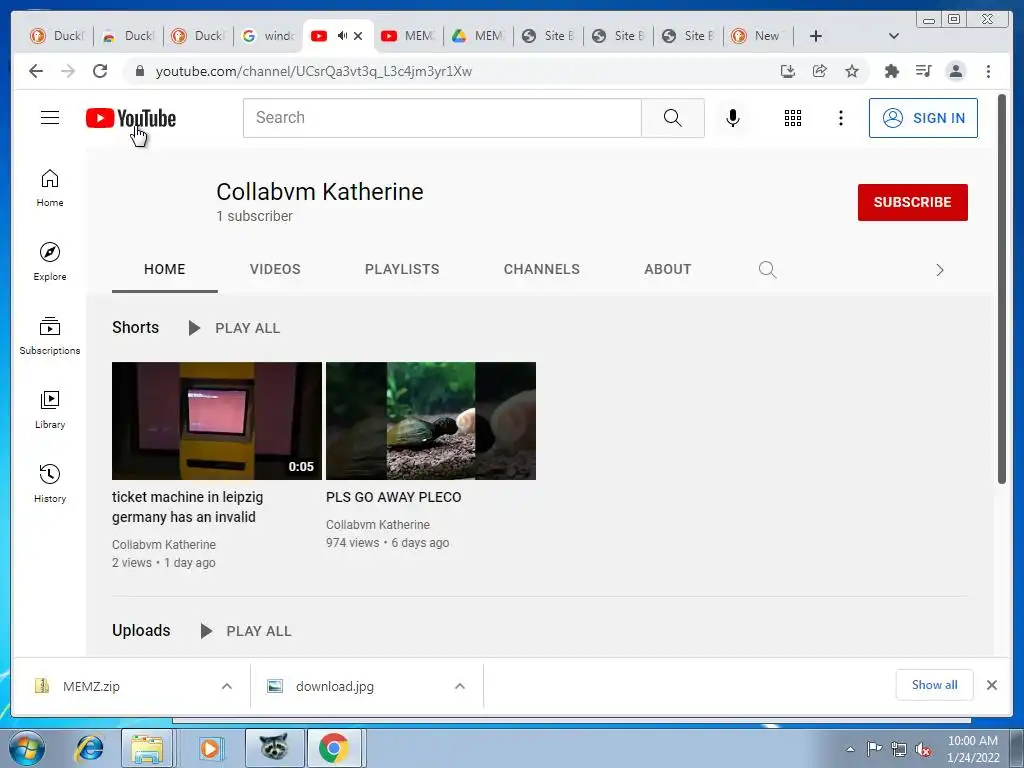Click the YouTube logo
The height and width of the screenshot is (768, 1024).
(x=131, y=118)
